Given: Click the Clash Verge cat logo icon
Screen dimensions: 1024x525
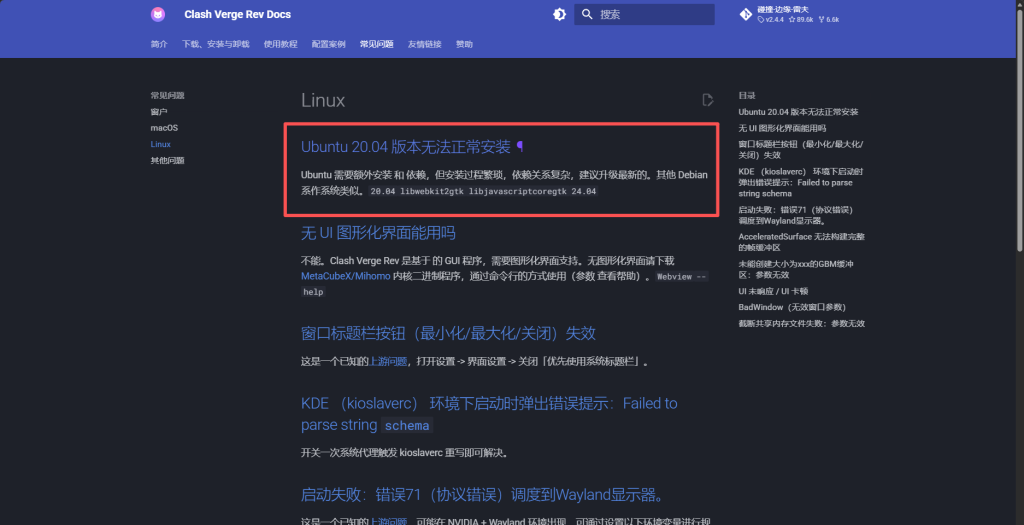Looking at the screenshot, I should (x=158, y=14).
